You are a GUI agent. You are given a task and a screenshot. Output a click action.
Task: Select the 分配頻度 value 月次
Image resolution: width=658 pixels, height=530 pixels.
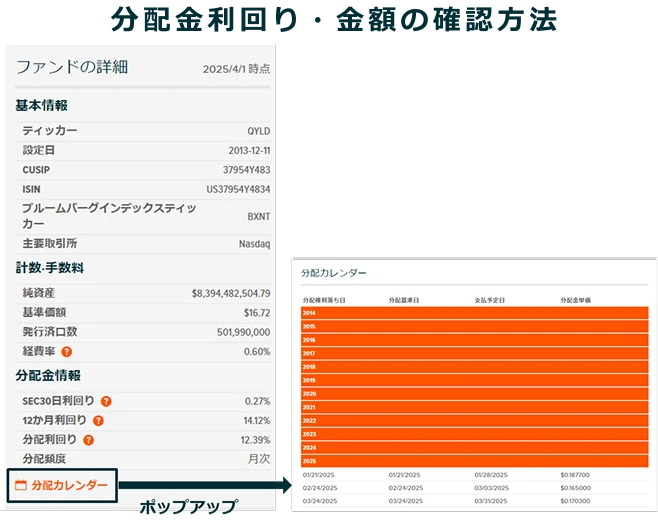259,459
